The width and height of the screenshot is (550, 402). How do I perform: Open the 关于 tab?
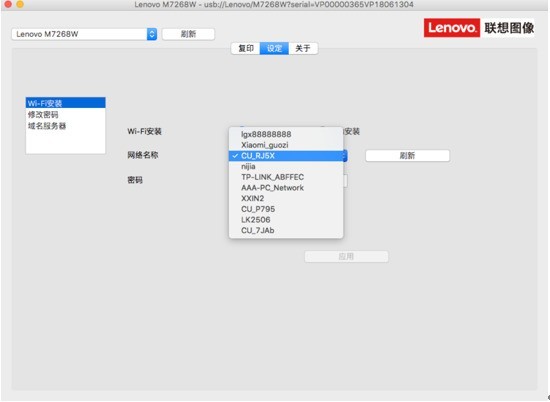303,48
